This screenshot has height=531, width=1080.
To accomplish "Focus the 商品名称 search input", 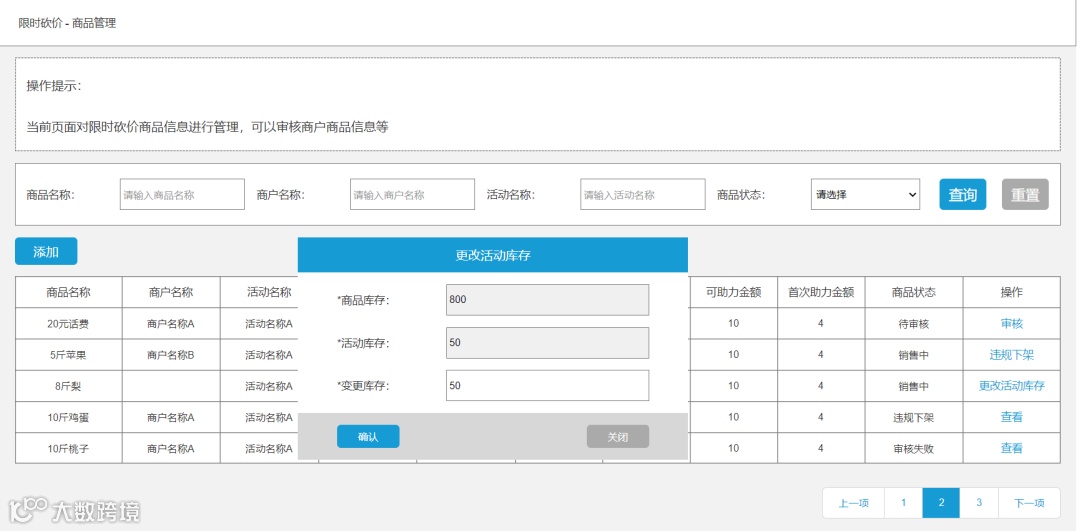I will click(x=182, y=194).
